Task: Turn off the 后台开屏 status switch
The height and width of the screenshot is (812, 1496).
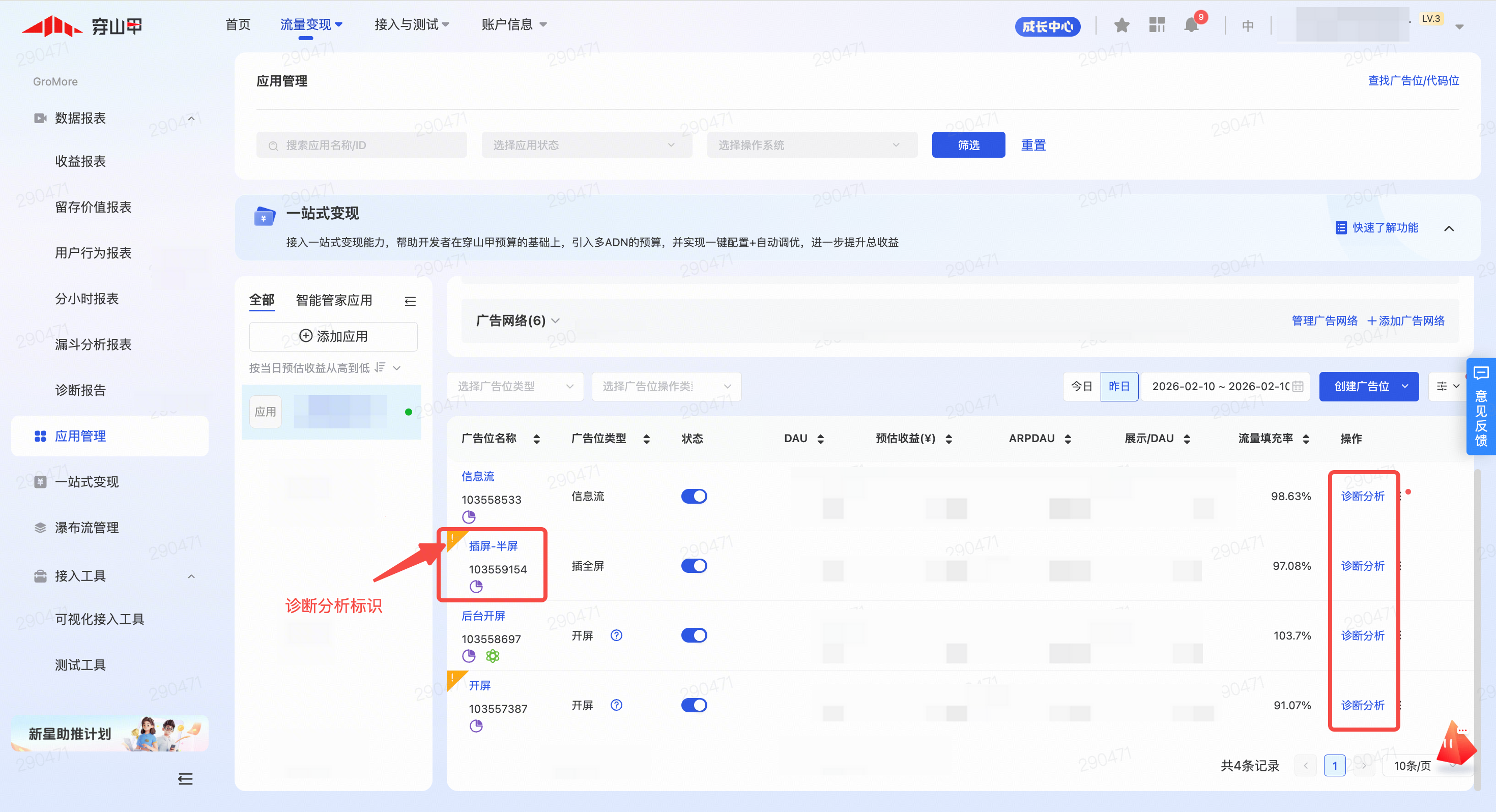Action: point(694,635)
